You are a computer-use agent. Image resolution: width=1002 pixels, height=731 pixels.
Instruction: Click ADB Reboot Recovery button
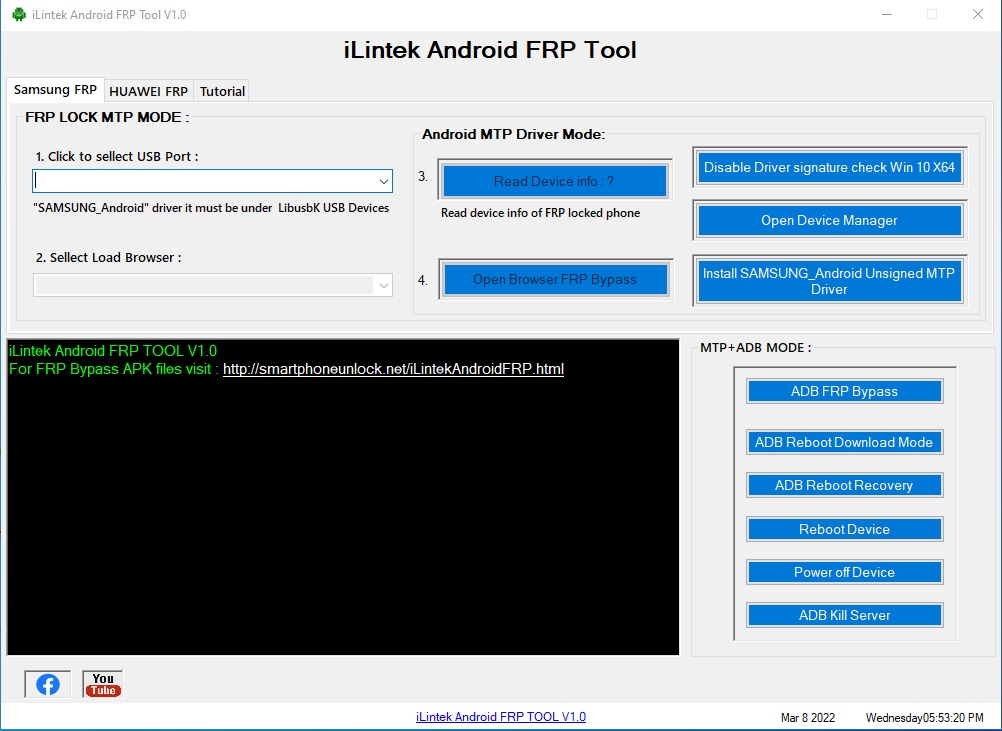click(844, 485)
